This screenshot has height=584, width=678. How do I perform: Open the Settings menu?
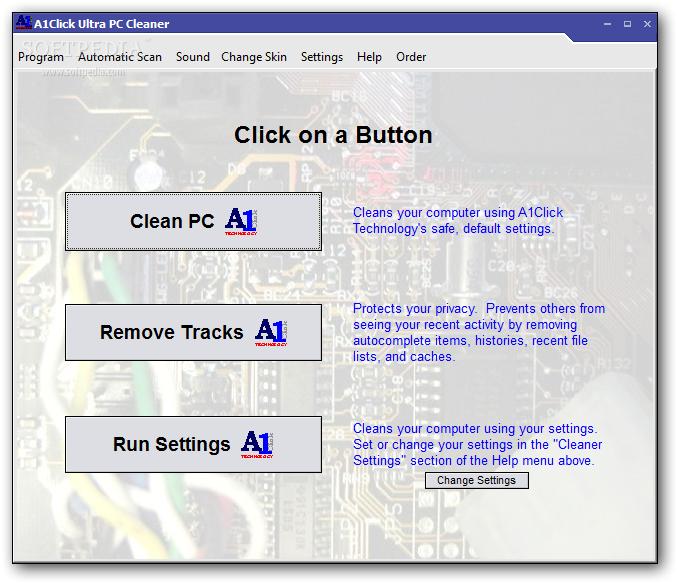[322, 57]
